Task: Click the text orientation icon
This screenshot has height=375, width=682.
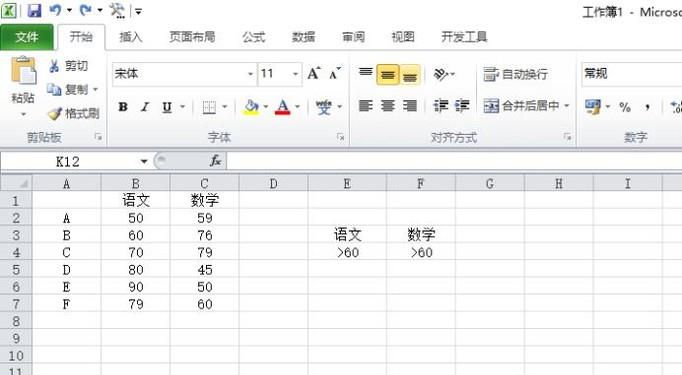Action: [441, 74]
